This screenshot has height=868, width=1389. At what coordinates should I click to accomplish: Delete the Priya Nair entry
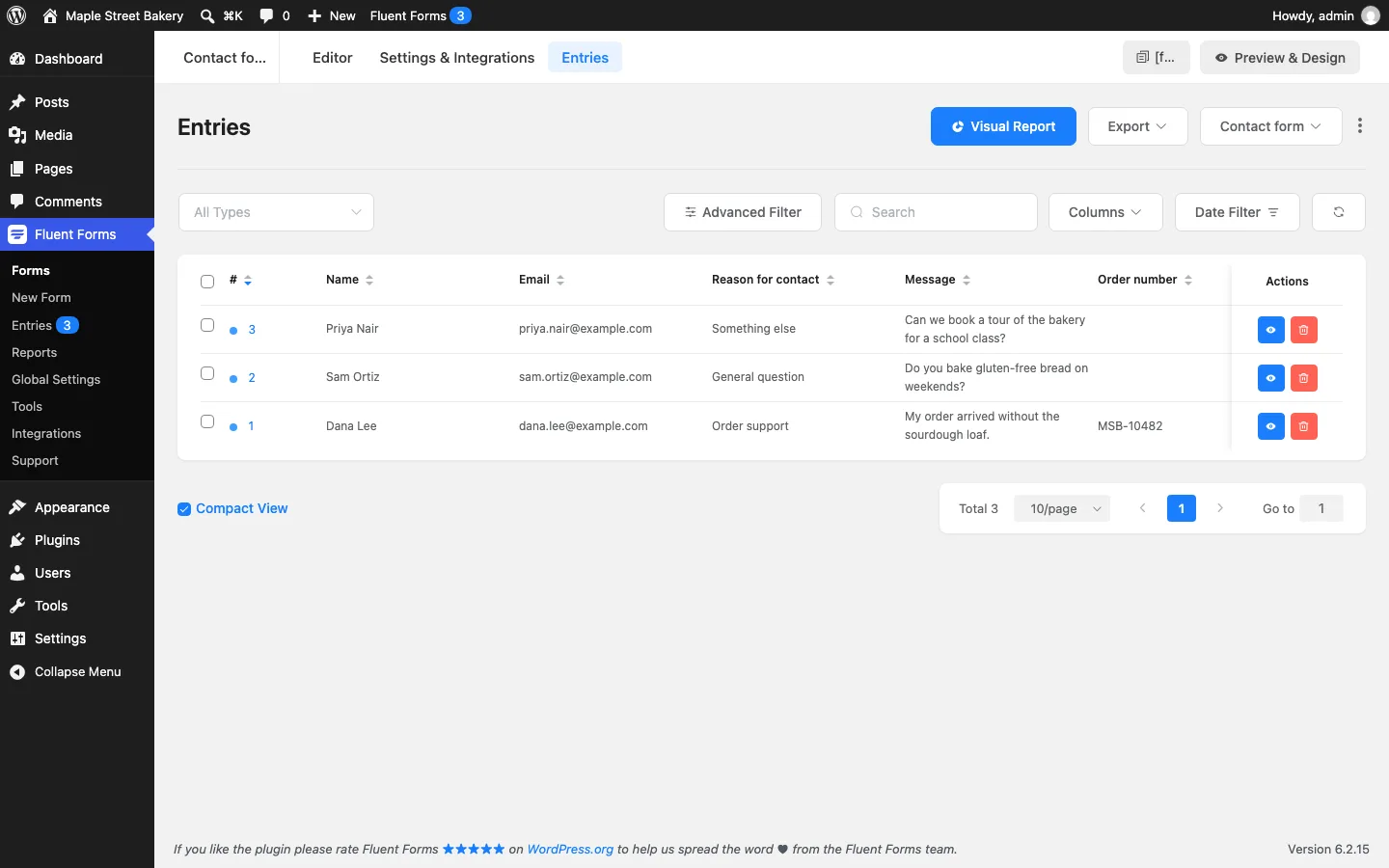(x=1304, y=330)
